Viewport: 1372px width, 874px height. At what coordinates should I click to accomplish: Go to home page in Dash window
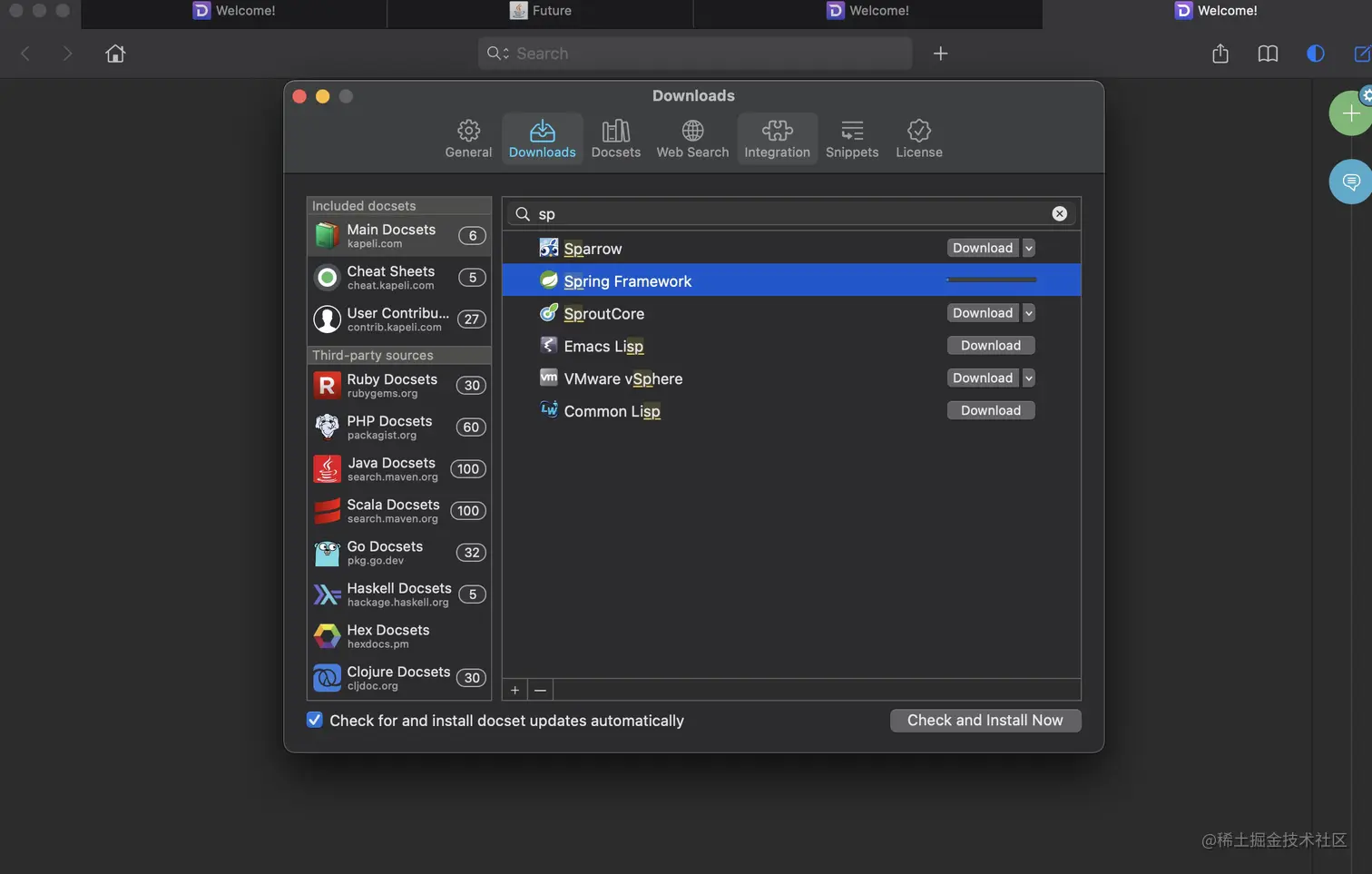pyautogui.click(x=115, y=54)
